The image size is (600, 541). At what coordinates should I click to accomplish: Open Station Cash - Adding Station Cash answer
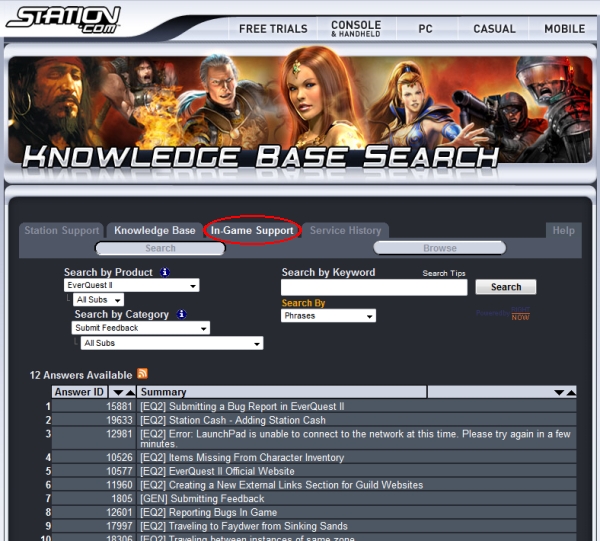(233, 420)
